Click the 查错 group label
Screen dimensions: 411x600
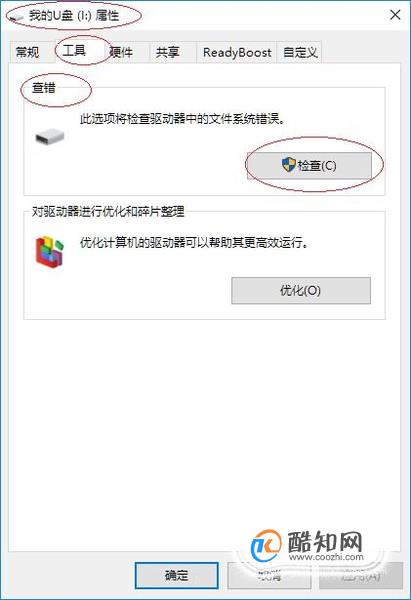coord(44,88)
